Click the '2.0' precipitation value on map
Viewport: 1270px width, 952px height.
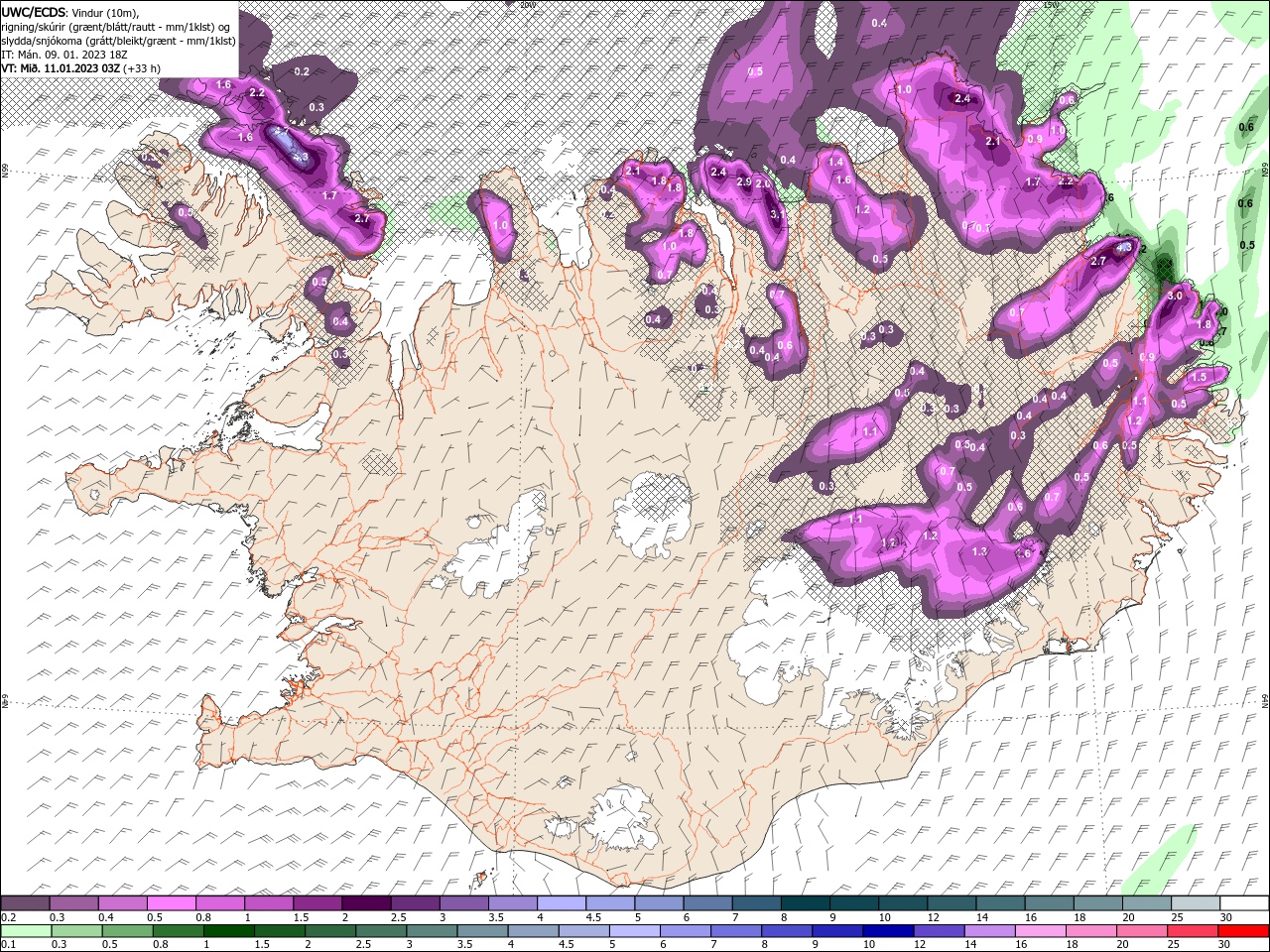[x=763, y=183]
